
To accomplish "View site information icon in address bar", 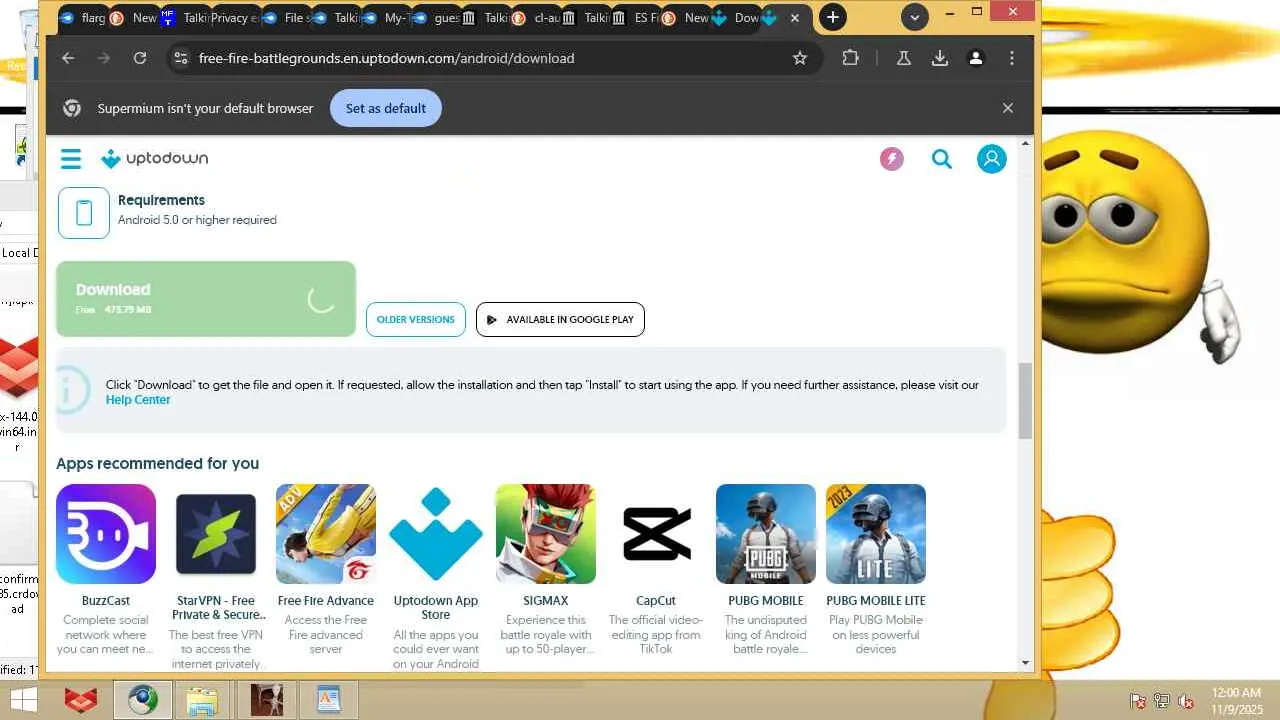I will click(x=180, y=58).
